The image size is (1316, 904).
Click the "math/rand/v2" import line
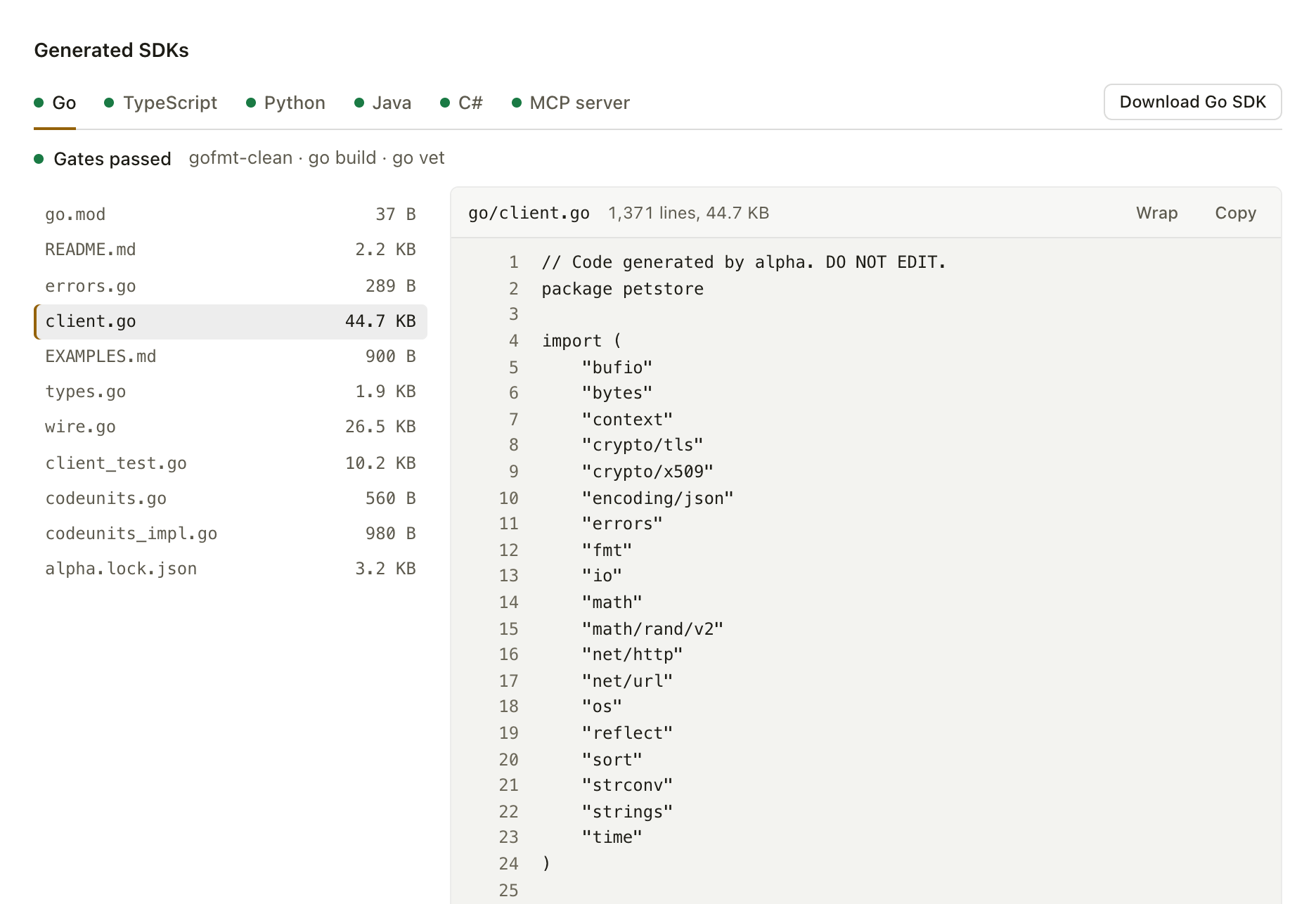click(x=652, y=629)
